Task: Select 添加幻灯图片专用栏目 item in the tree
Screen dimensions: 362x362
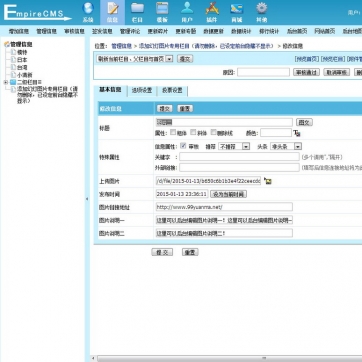Action: coord(47,95)
